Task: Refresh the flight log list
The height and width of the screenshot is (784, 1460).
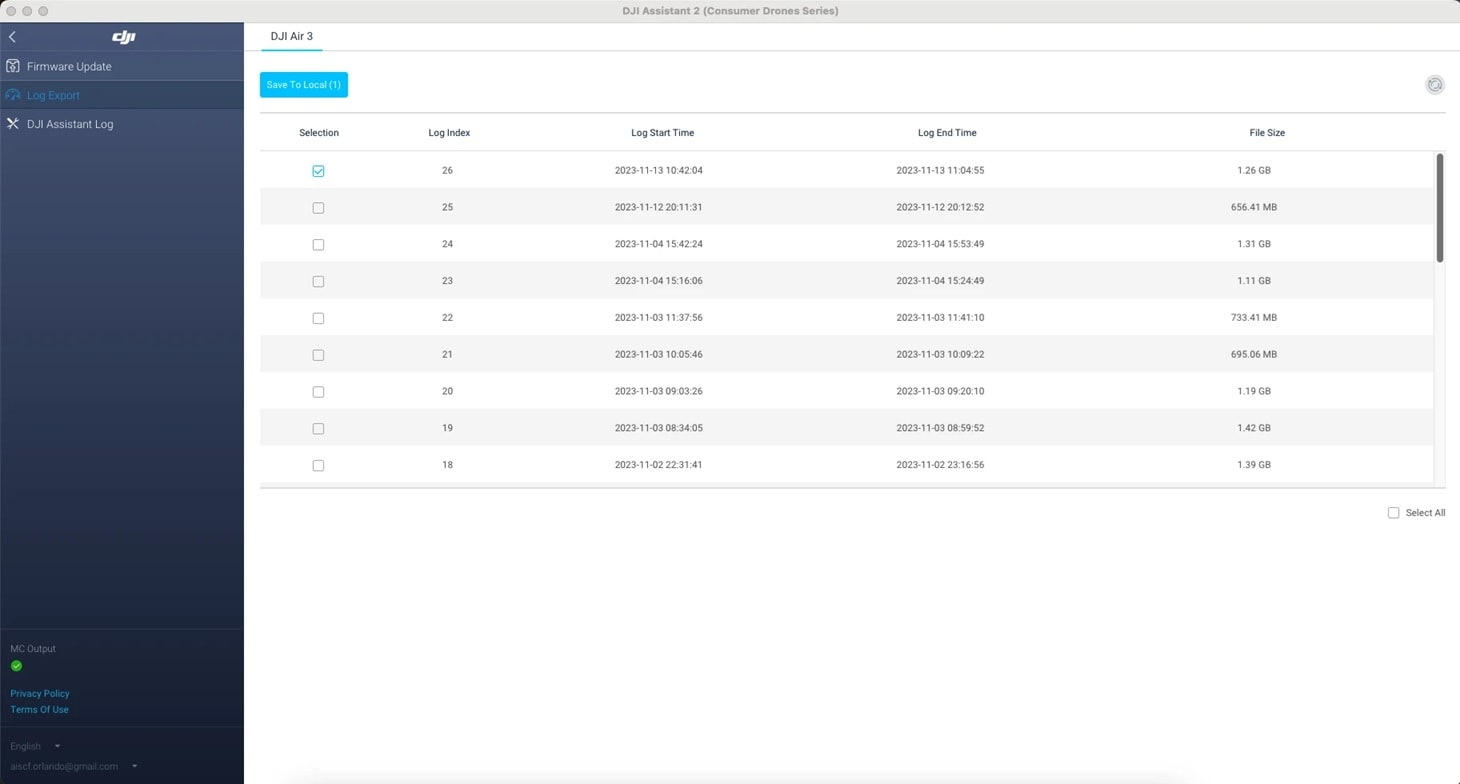Action: coord(1435,85)
